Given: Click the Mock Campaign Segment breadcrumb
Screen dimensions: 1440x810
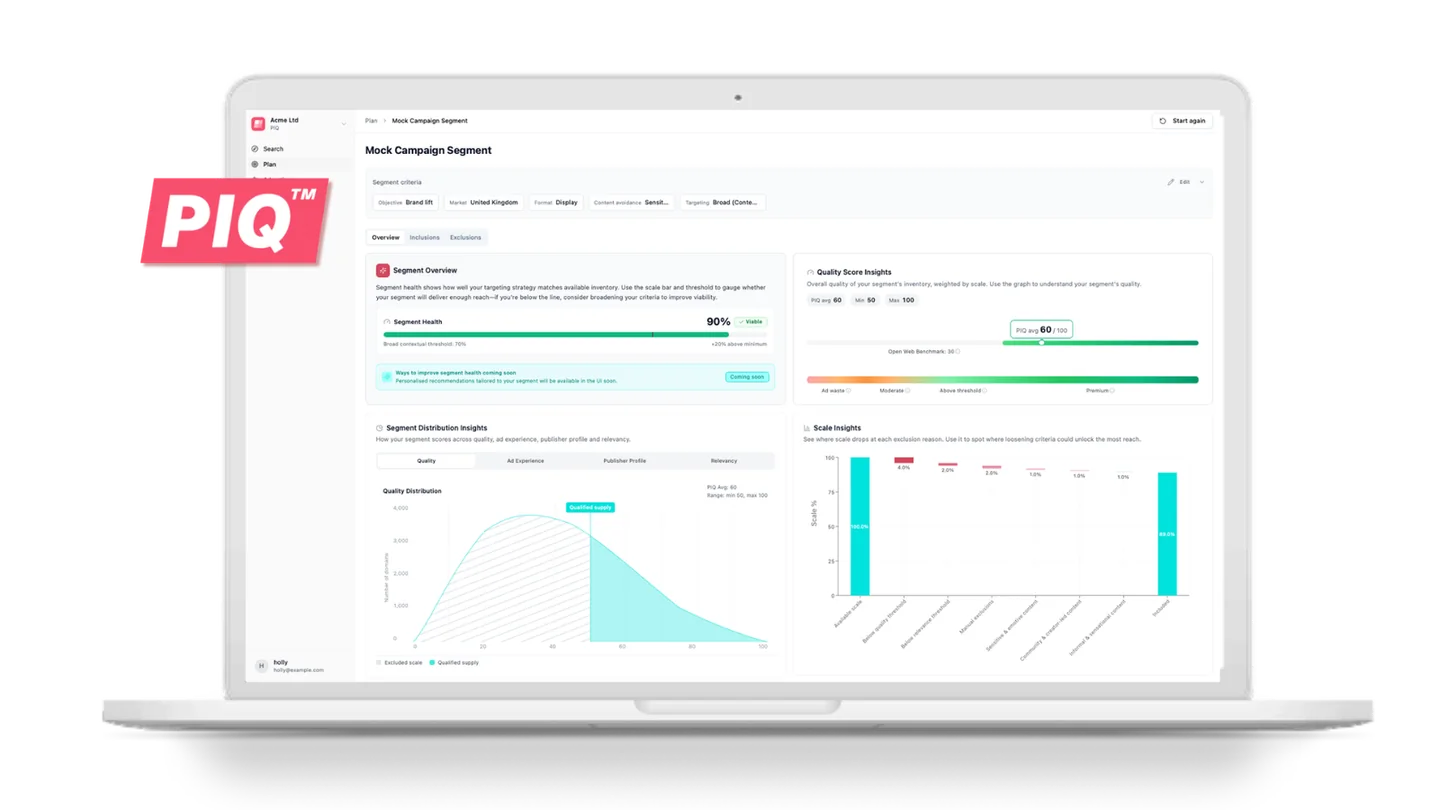Looking at the screenshot, I should 430,121.
